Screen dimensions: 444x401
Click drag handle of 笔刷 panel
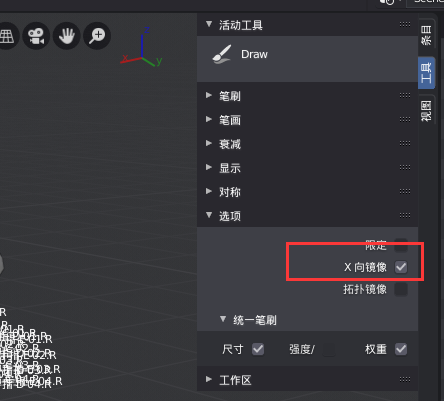(x=405, y=96)
